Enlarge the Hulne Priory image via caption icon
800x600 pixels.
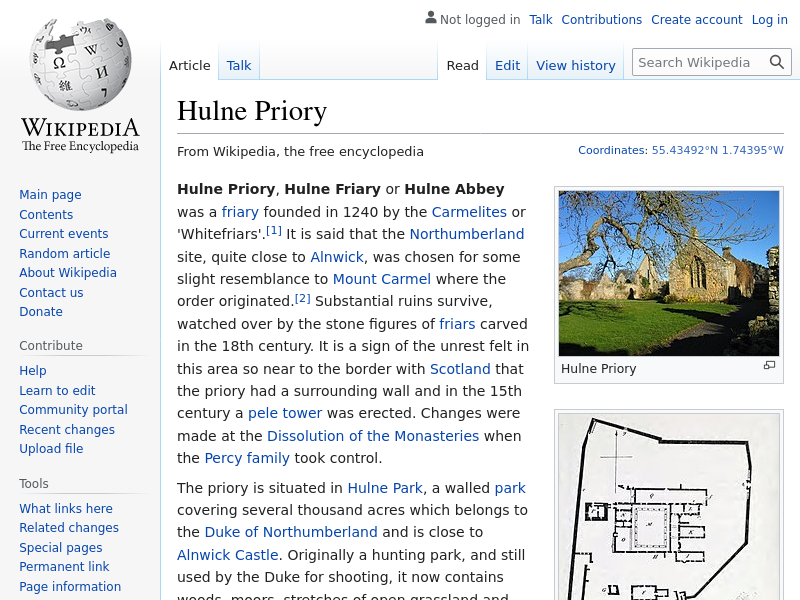coord(769,366)
